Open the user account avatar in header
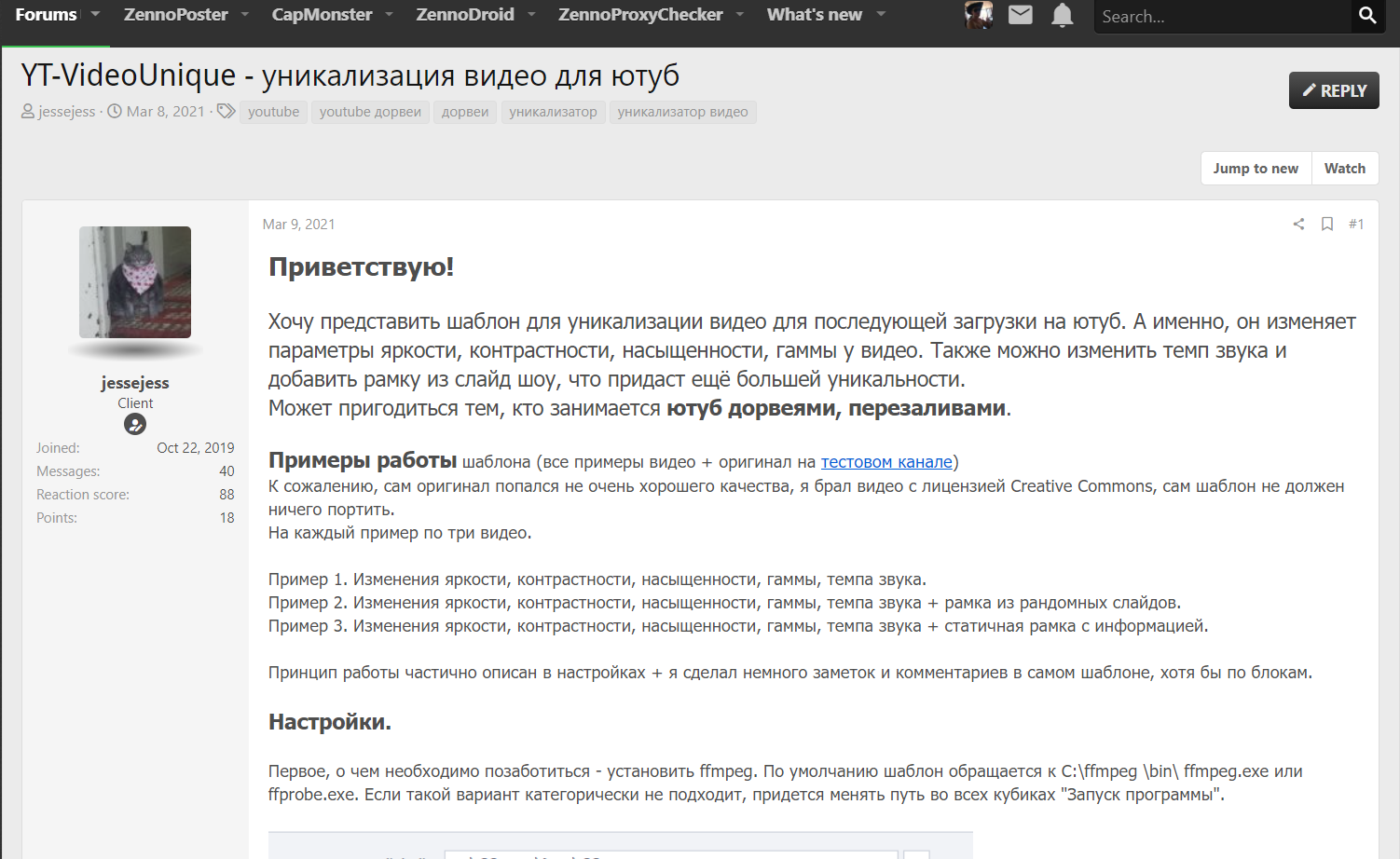Image resolution: width=1400 pixels, height=859 pixels. (x=979, y=15)
